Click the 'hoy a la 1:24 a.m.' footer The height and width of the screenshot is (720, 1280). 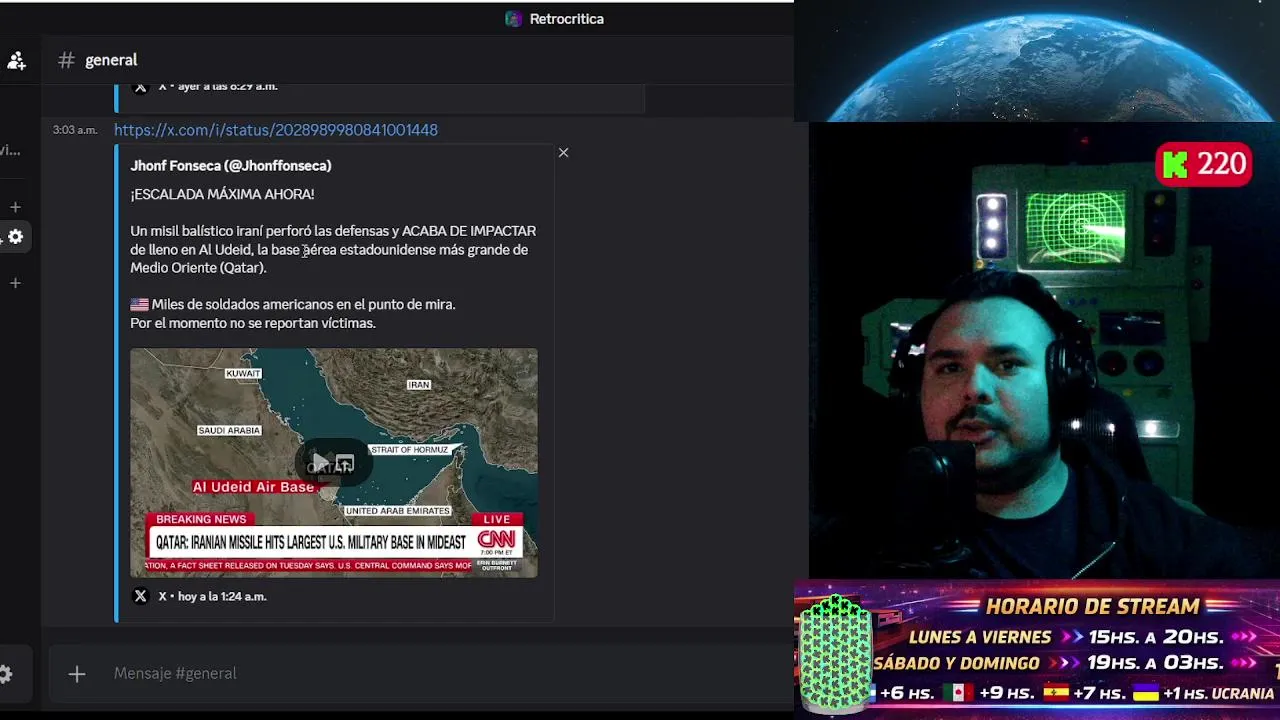pos(222,596)
